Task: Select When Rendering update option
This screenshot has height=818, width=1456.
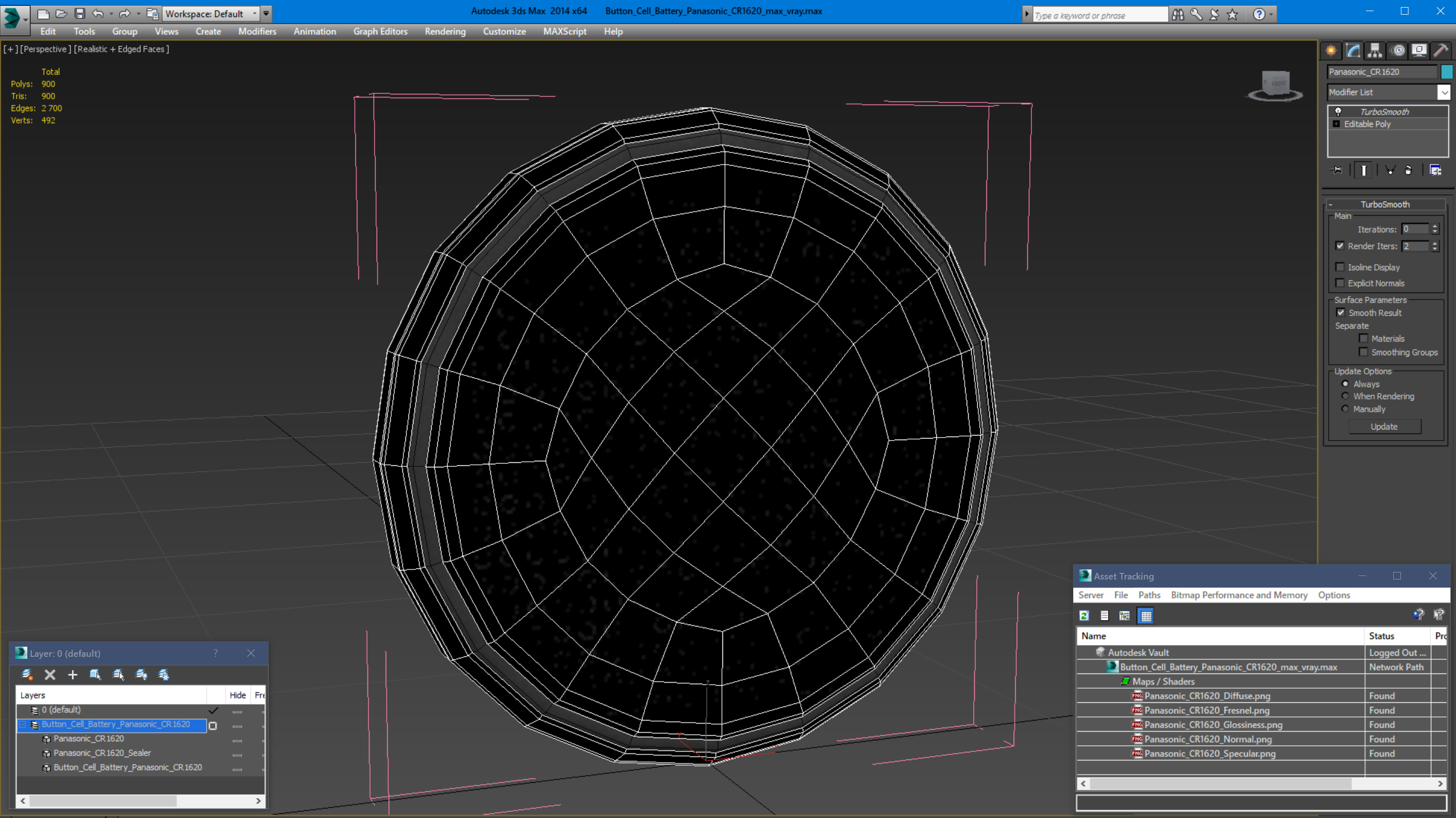Action: tap(1345, 396)
